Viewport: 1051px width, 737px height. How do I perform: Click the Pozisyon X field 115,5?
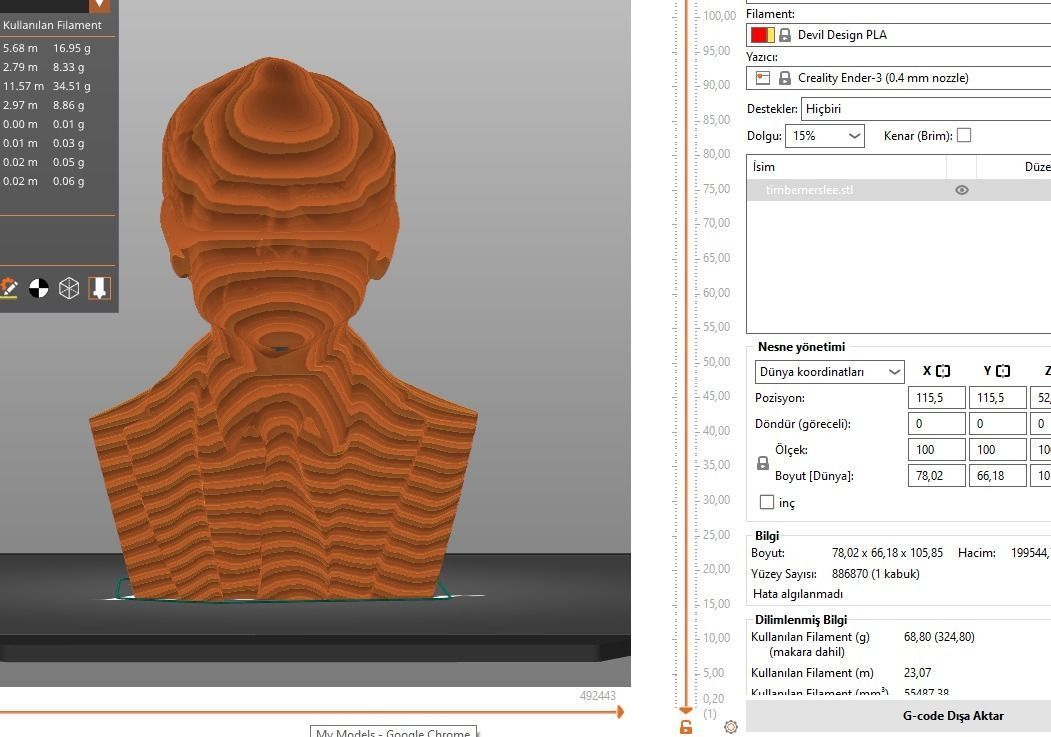[x=936, y=398]
